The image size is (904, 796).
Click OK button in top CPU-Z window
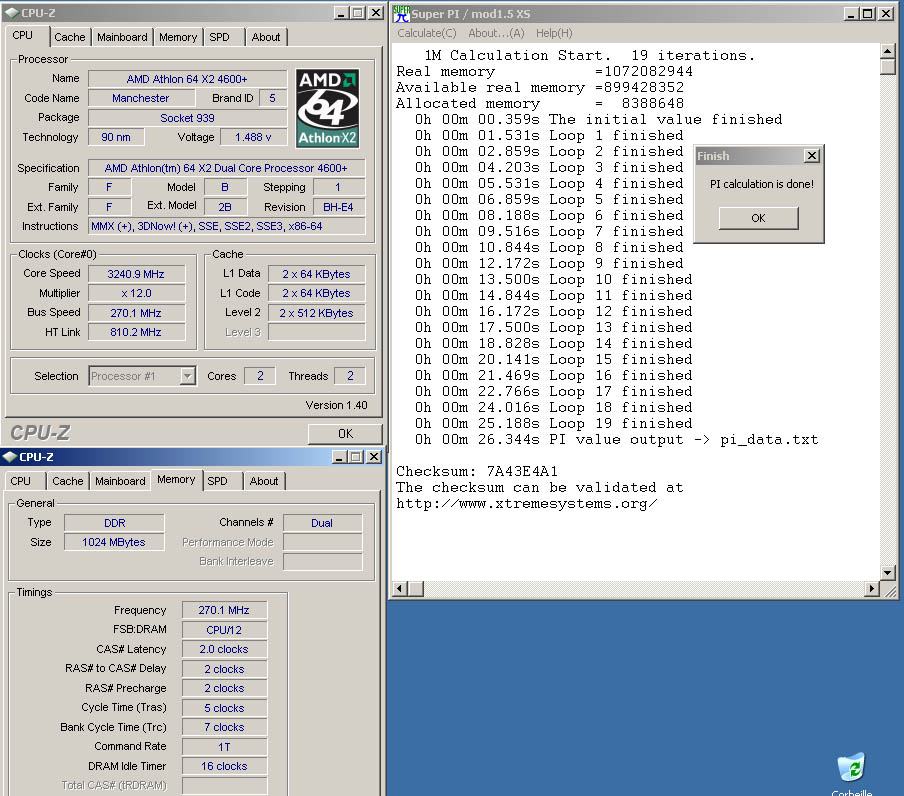(345, 433)
